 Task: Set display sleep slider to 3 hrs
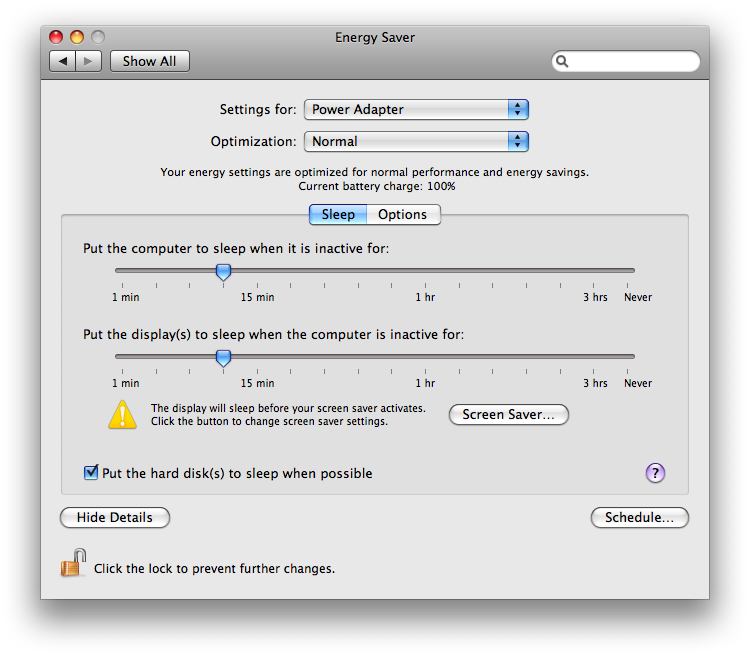coord(593,356)
